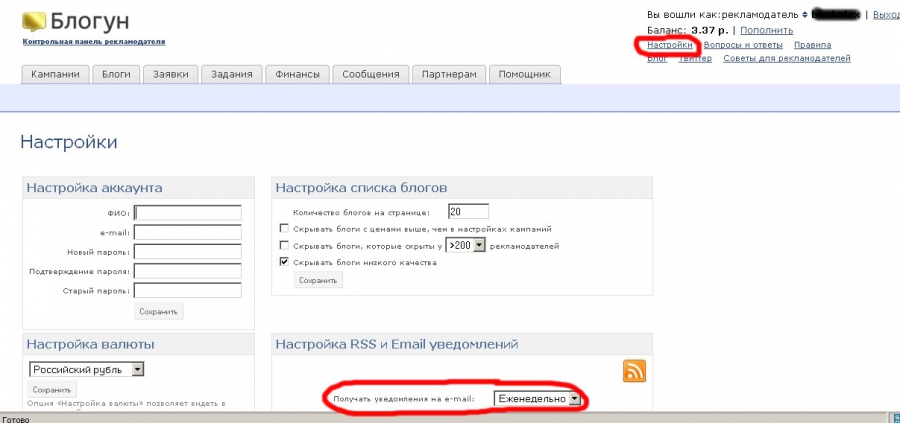900x423 pixels.
Task: Switch to the Кампании tab
Action: [56, 74]
